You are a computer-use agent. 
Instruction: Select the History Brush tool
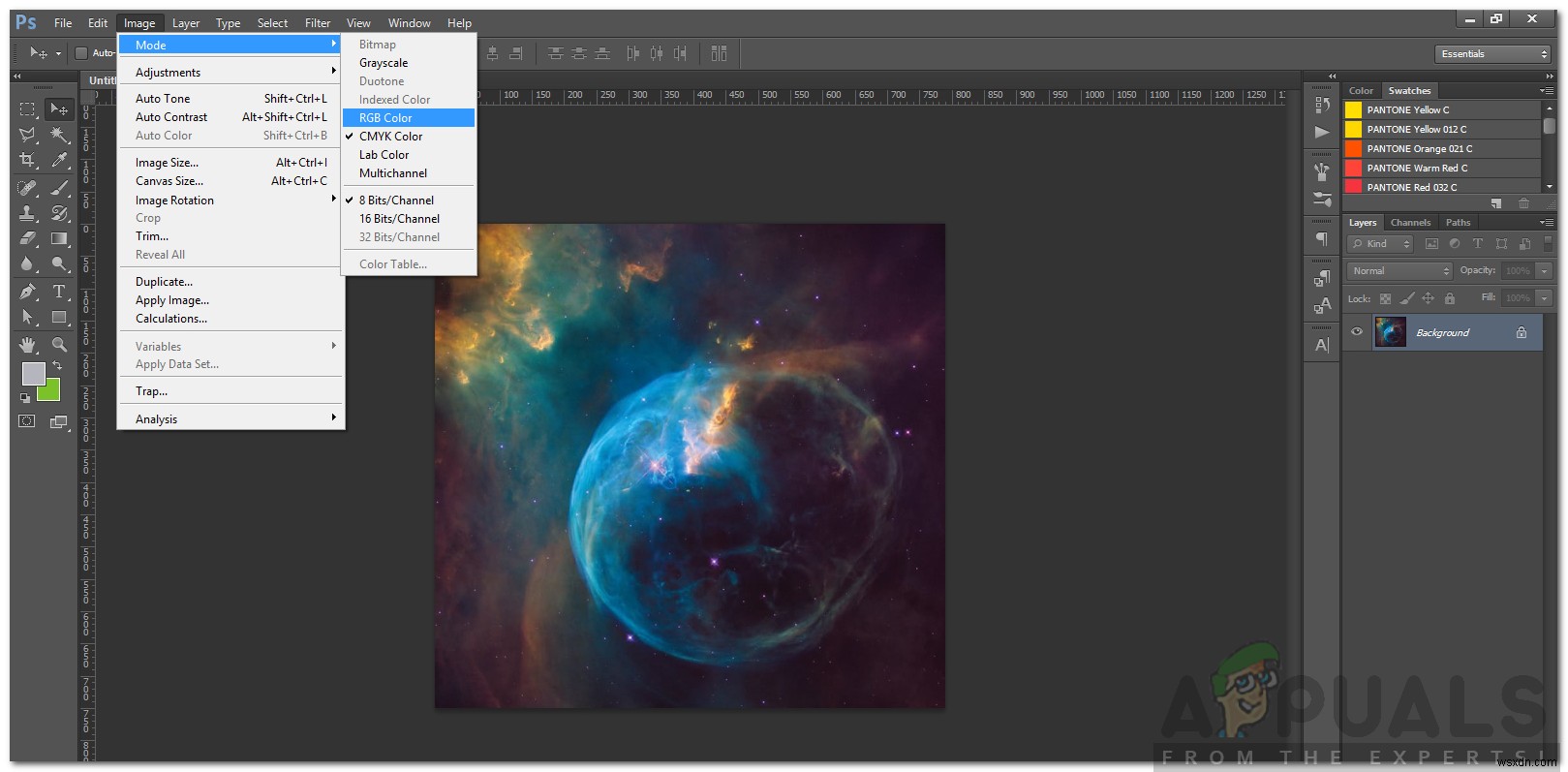click(59, 212)
